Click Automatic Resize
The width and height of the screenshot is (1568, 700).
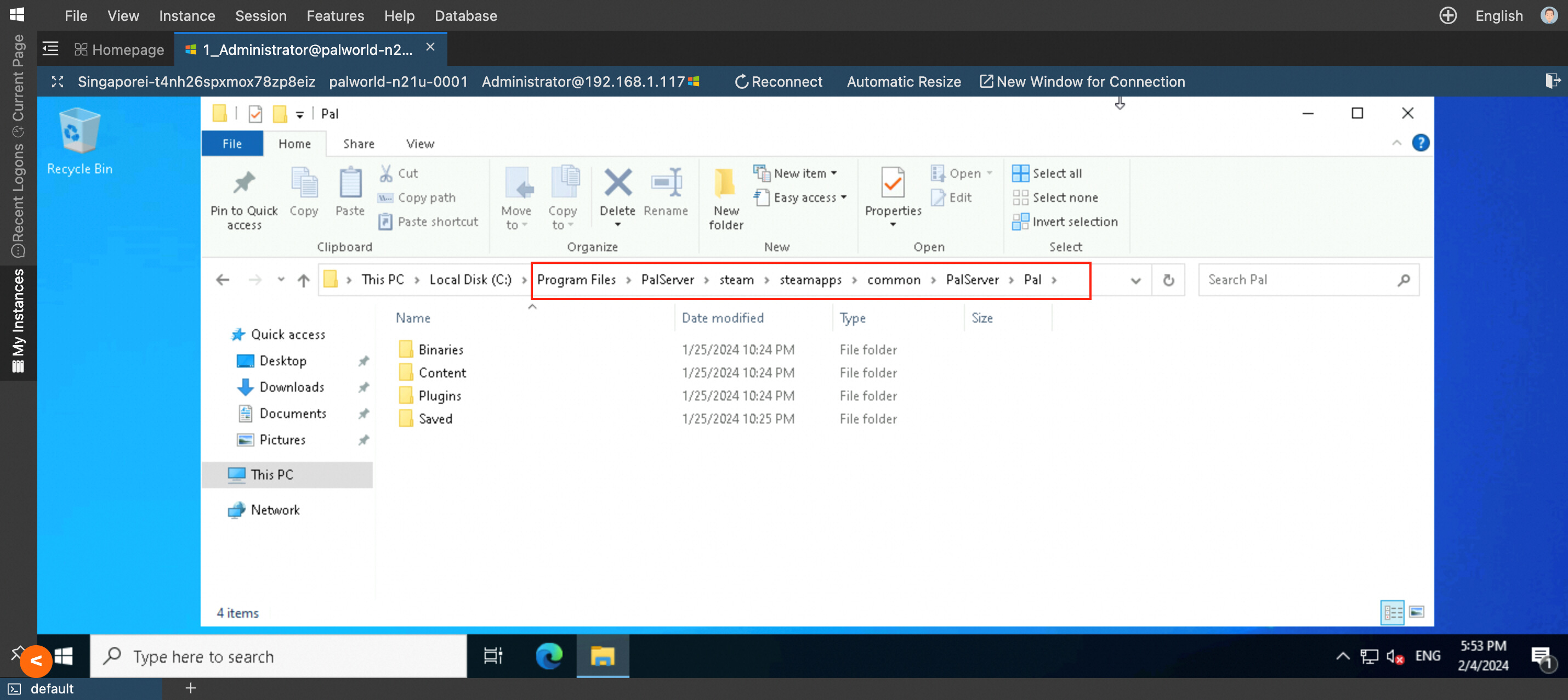click(x=904, y=82)
